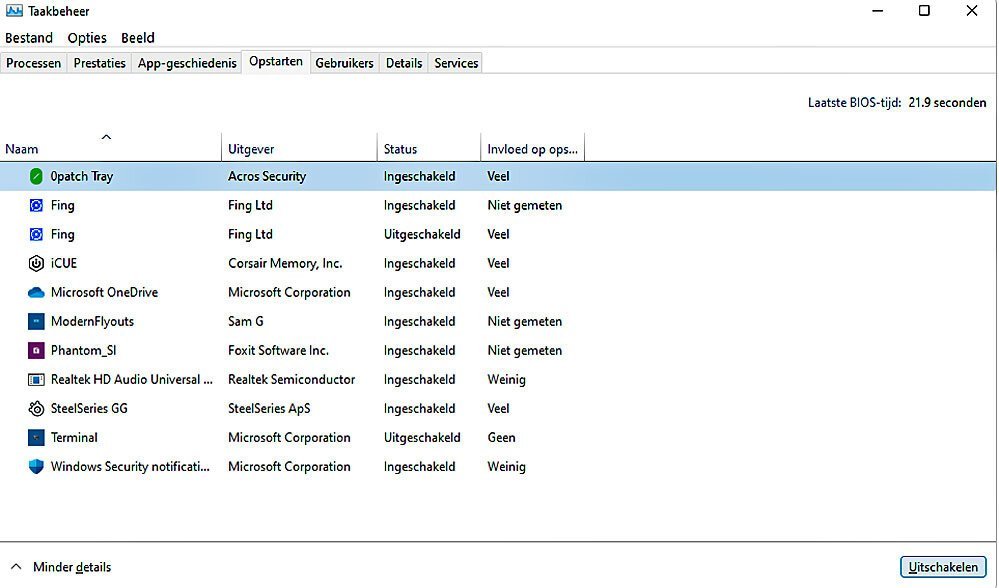The image size is (999, 588).
Task: Click the iCUE power icon
Action: (x=36, y=263)
